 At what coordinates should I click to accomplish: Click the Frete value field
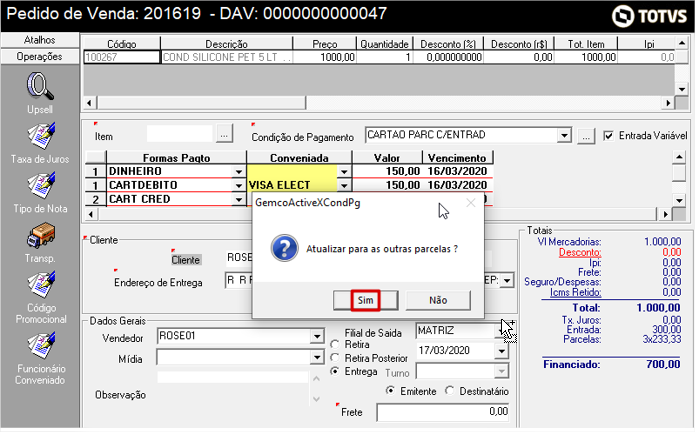442,412
